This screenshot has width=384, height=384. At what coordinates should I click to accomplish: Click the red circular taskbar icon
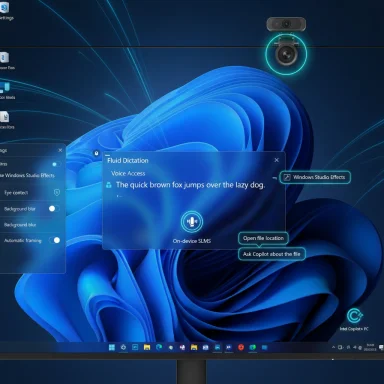[x=241, y=347]
